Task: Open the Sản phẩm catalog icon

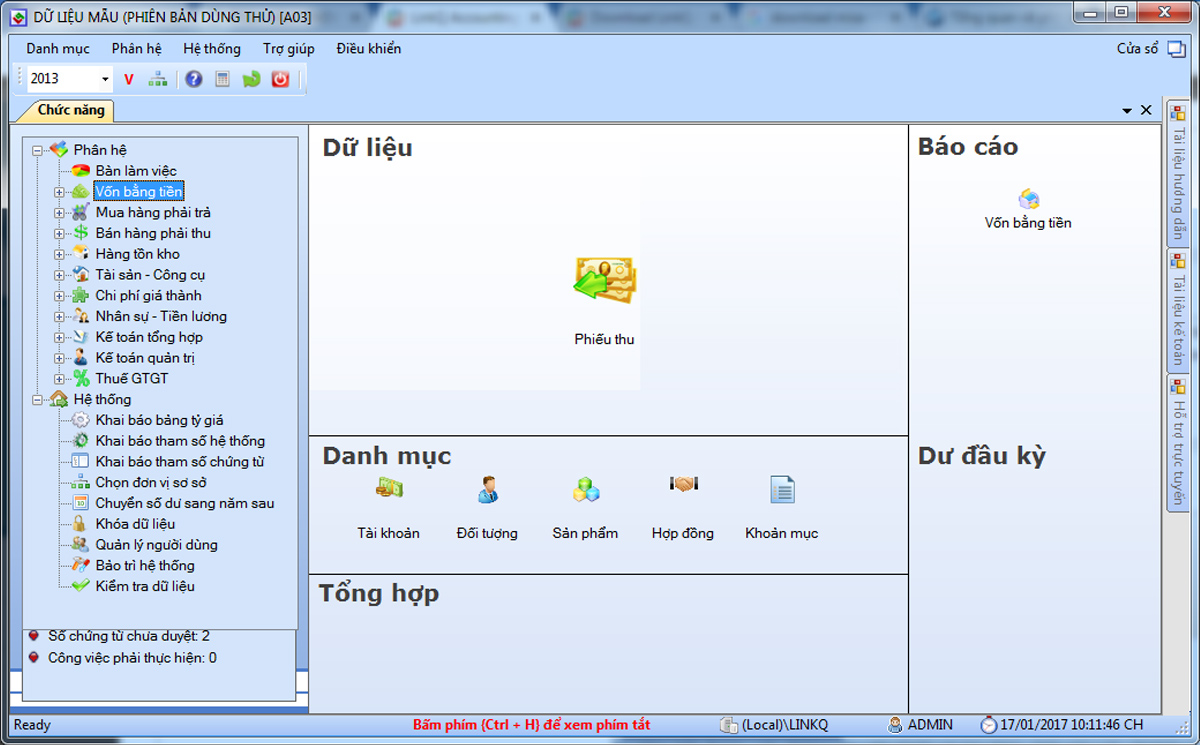Action: pyautogui.click(x=585, y=488)
